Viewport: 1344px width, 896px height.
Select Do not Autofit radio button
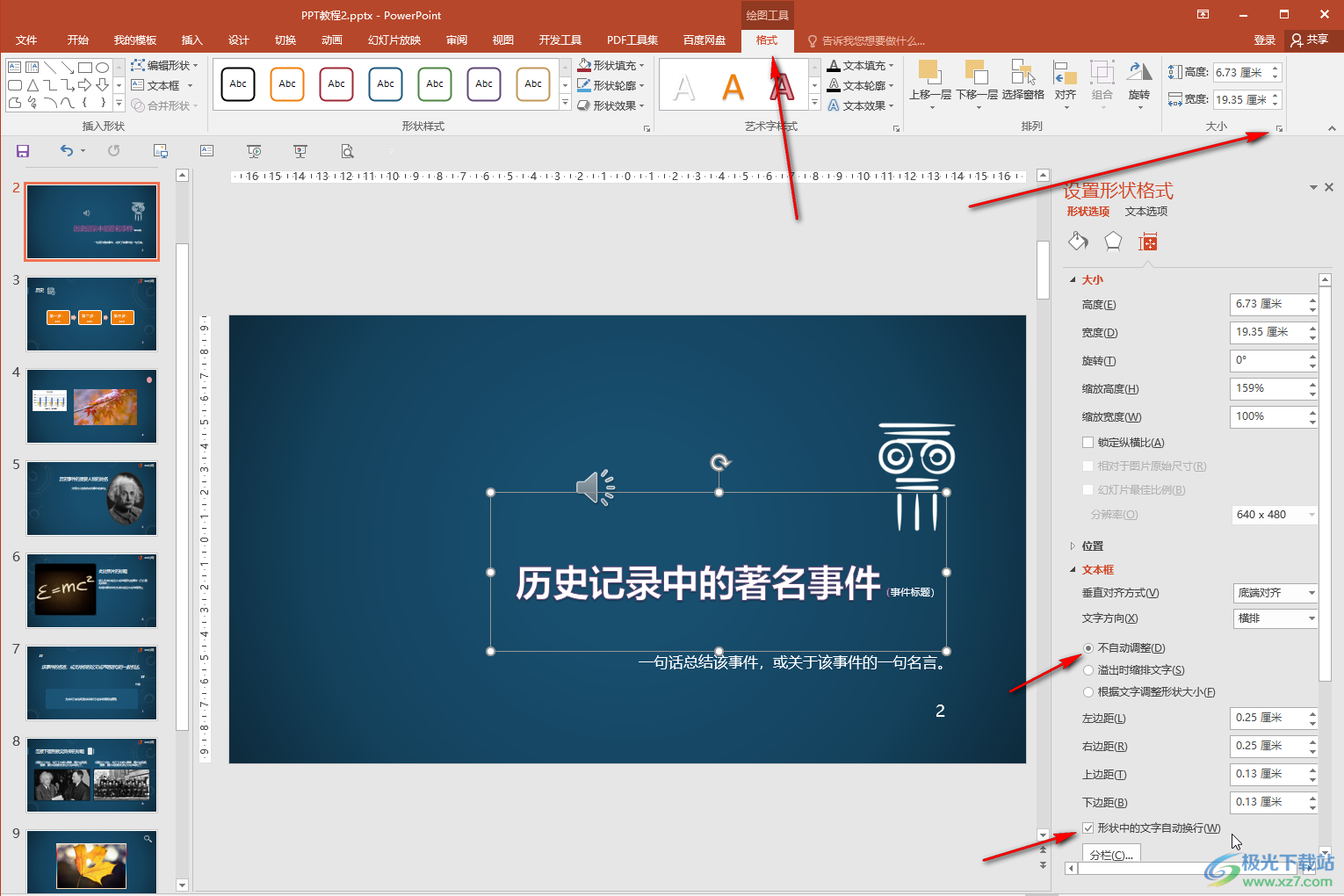(x=1088, y=648)
